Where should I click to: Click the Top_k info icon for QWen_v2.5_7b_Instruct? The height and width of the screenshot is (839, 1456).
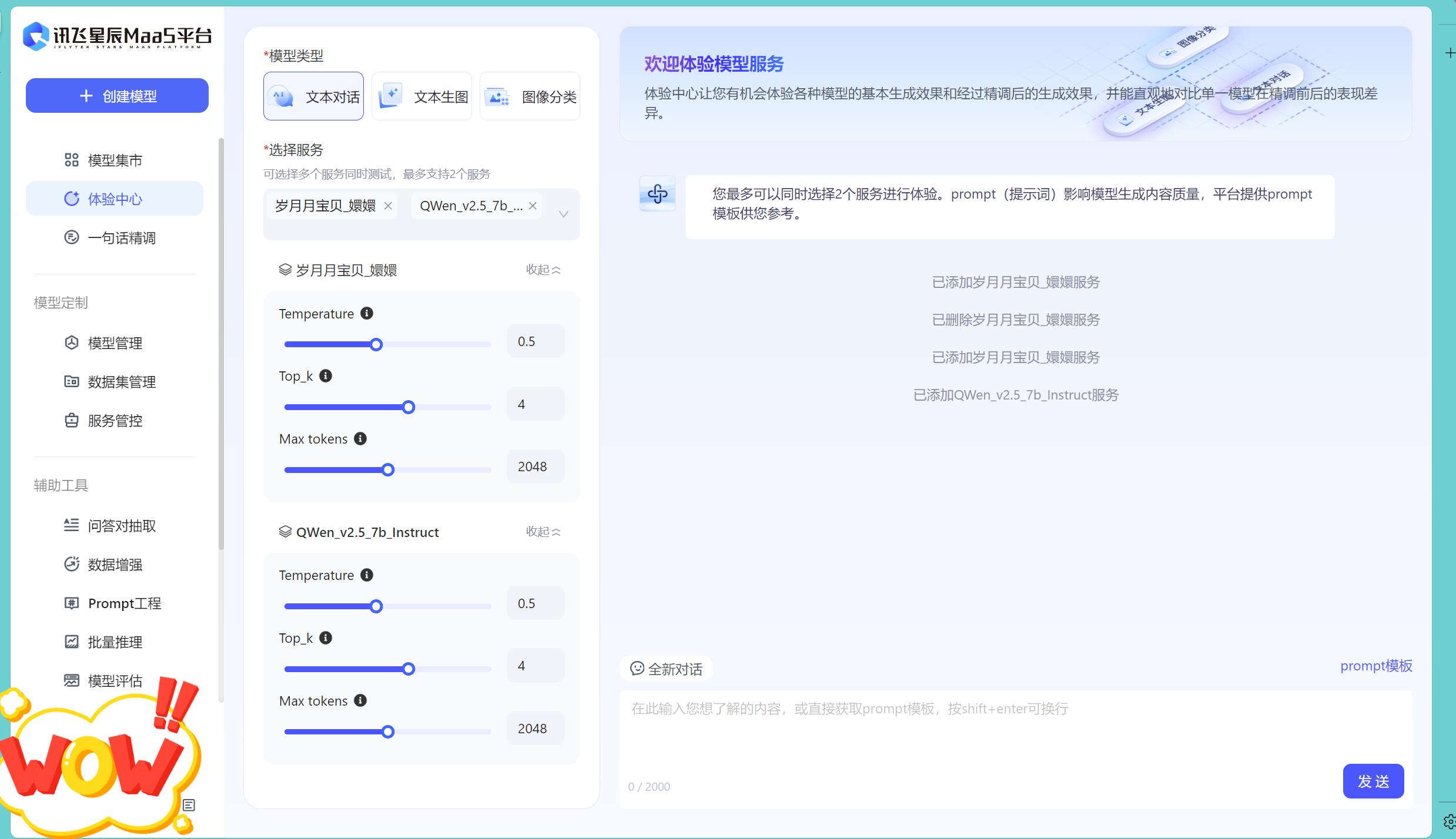(x=326, y=637)
